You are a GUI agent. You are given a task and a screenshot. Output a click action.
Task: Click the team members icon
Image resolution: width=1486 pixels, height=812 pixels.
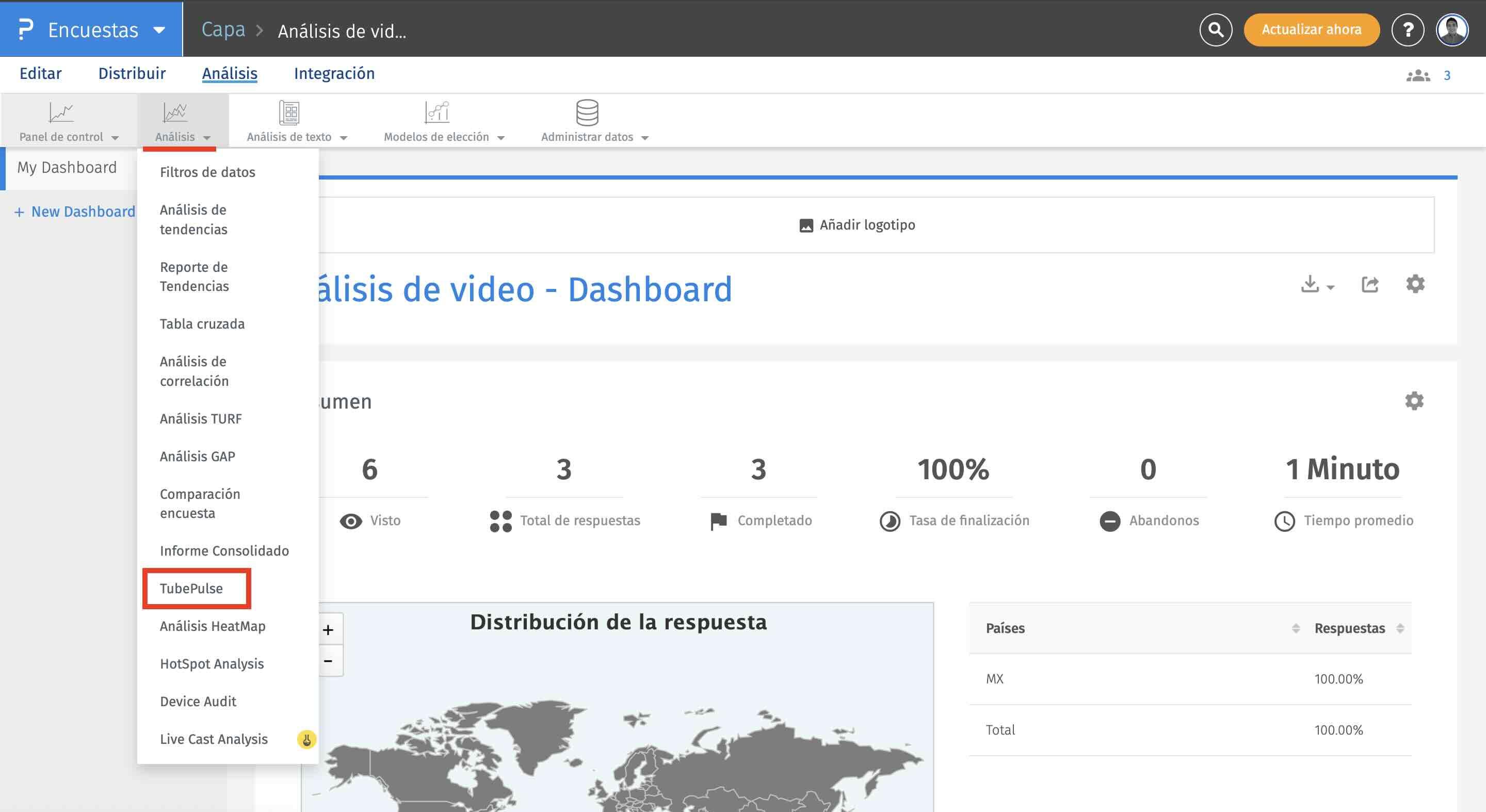[1418, 75]
